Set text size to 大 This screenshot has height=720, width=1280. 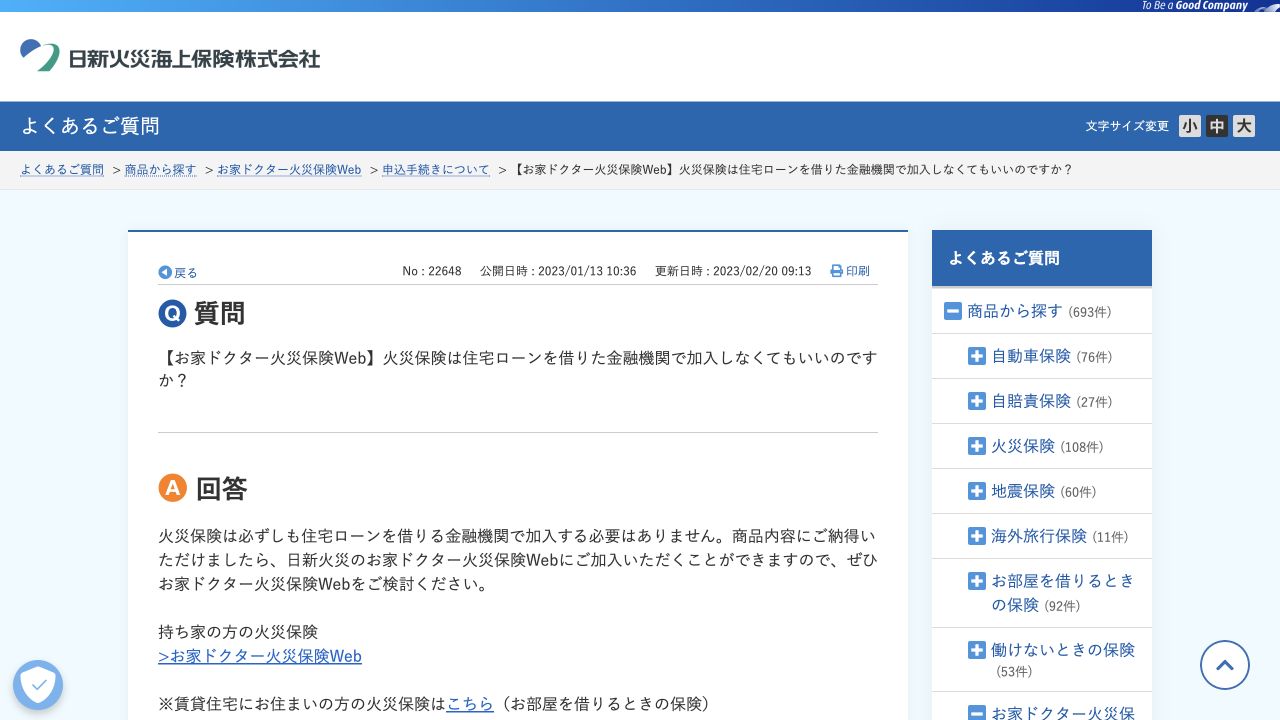[x=1244, y=126]
